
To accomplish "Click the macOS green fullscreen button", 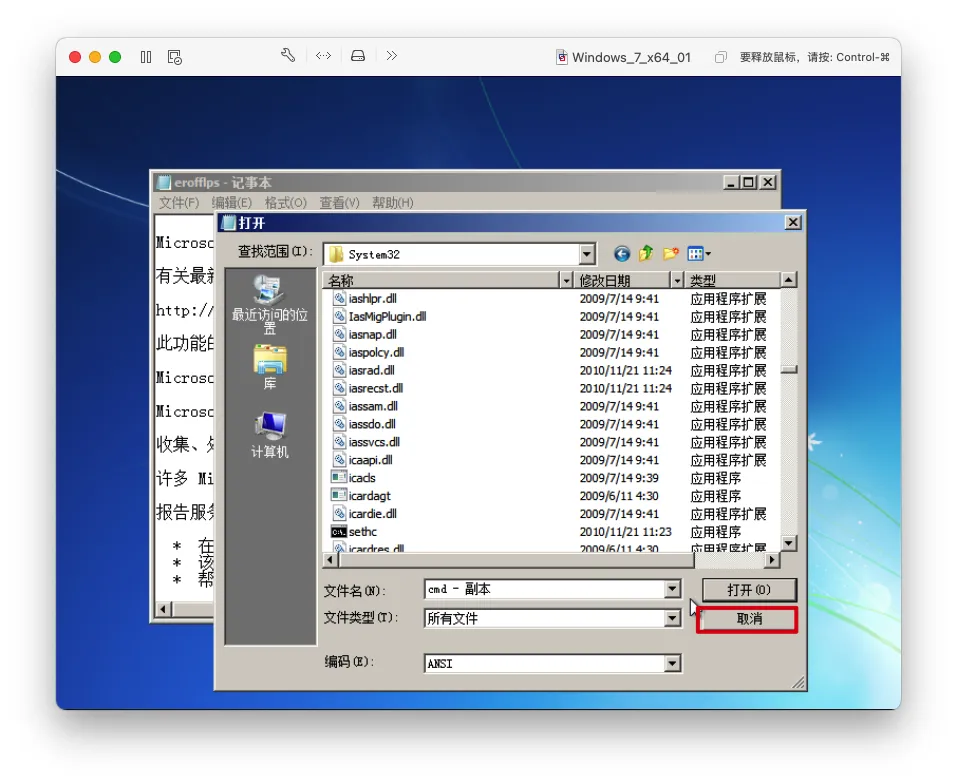I will (115, 57).
